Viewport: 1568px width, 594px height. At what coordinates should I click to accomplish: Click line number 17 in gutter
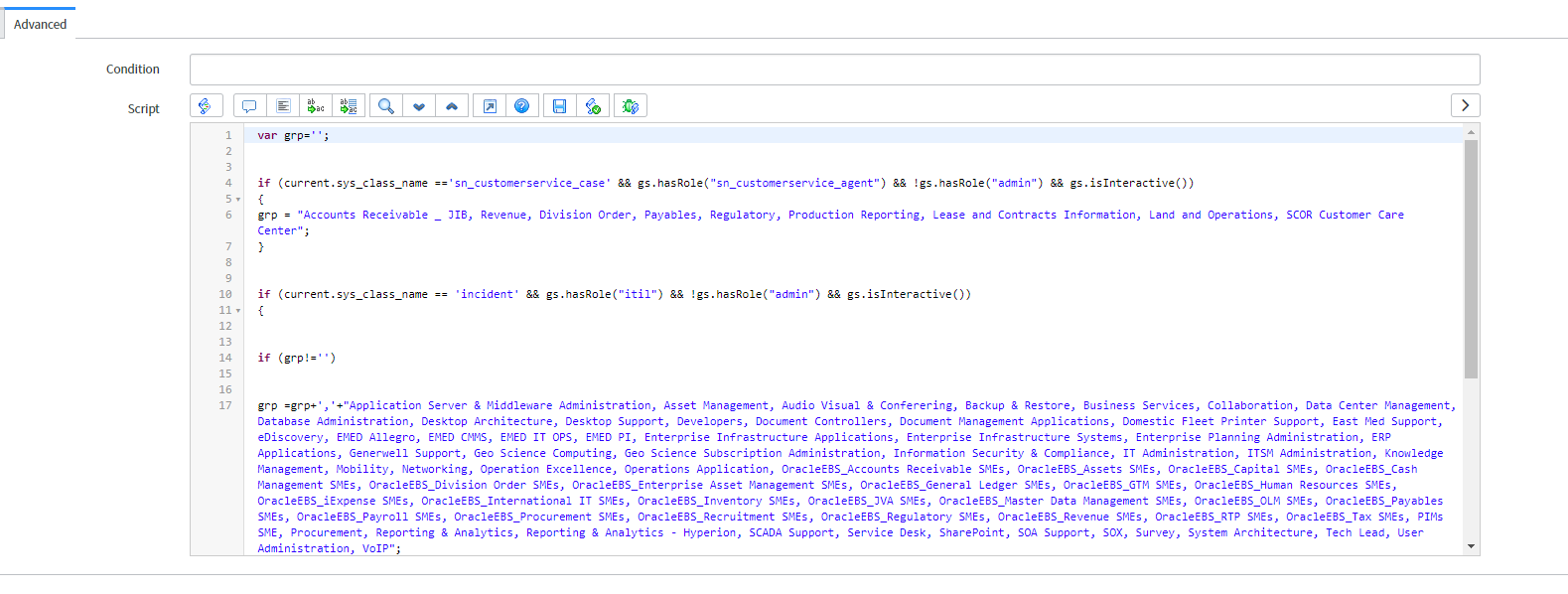tap(225, 405)
